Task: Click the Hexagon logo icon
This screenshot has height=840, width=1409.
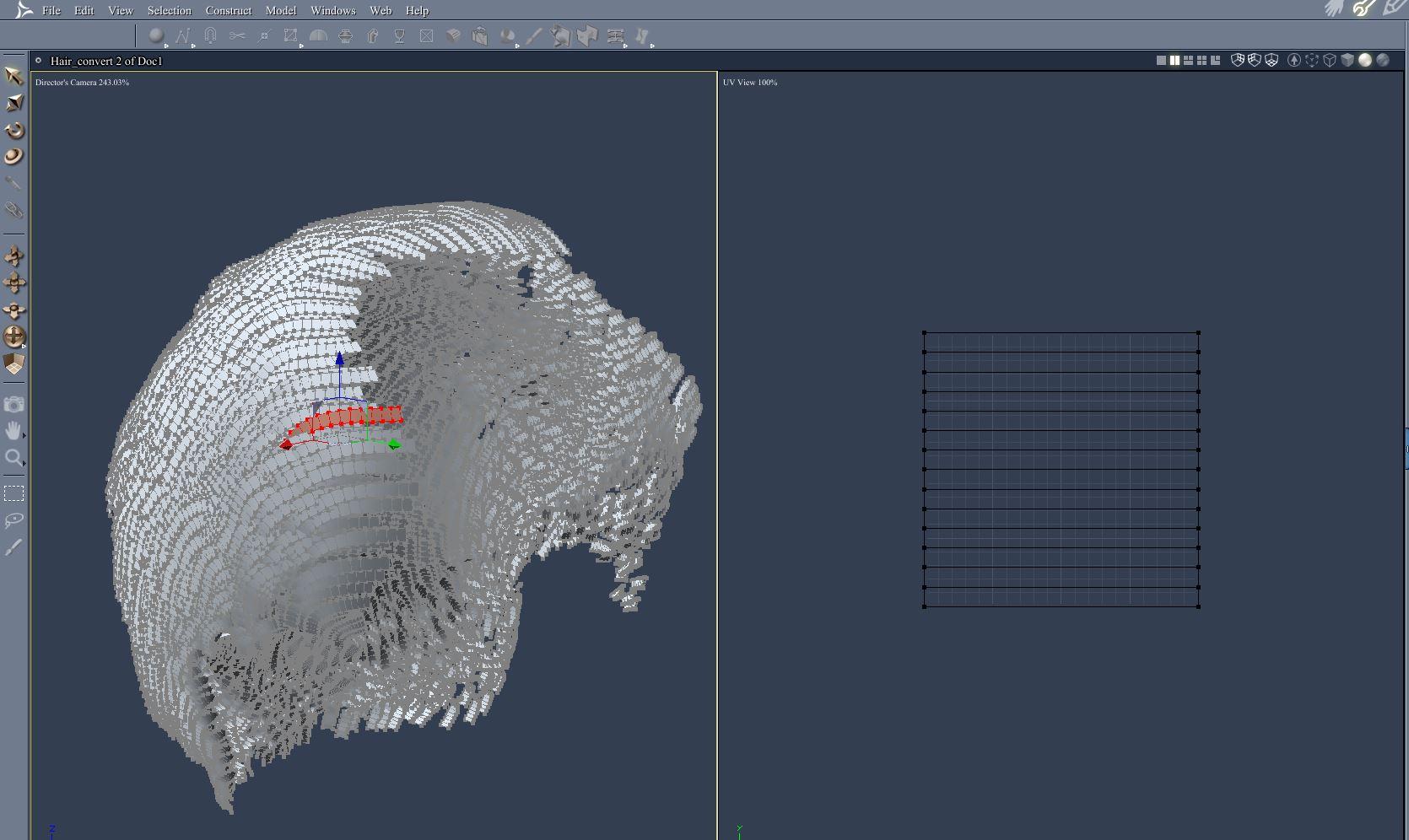Action: click(23, 10)
